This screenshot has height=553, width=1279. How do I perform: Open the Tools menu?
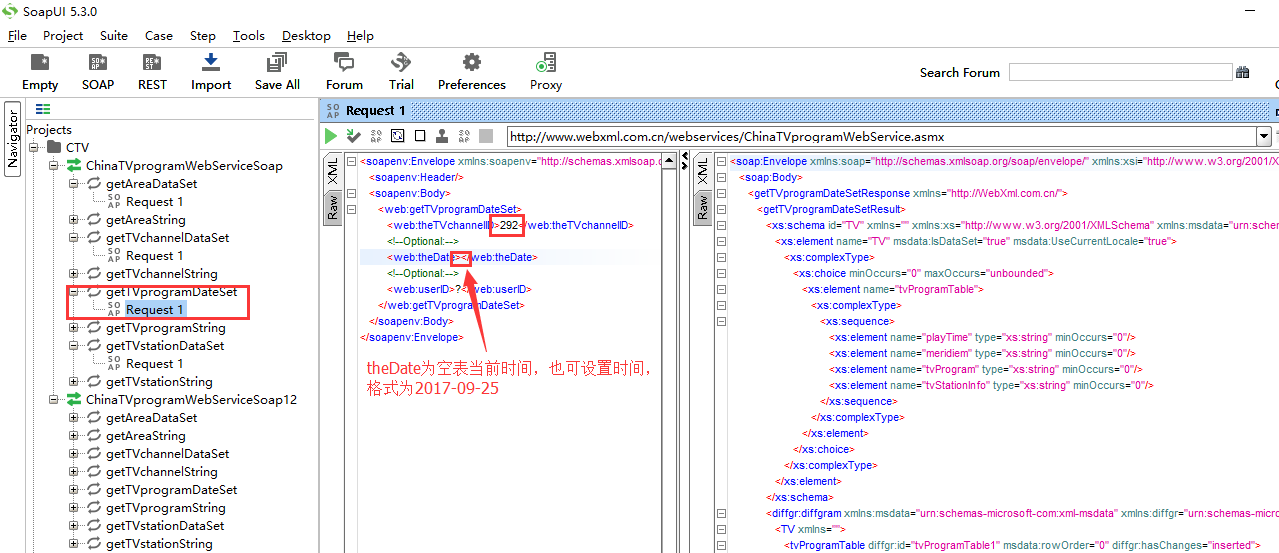tap(248, 36)
